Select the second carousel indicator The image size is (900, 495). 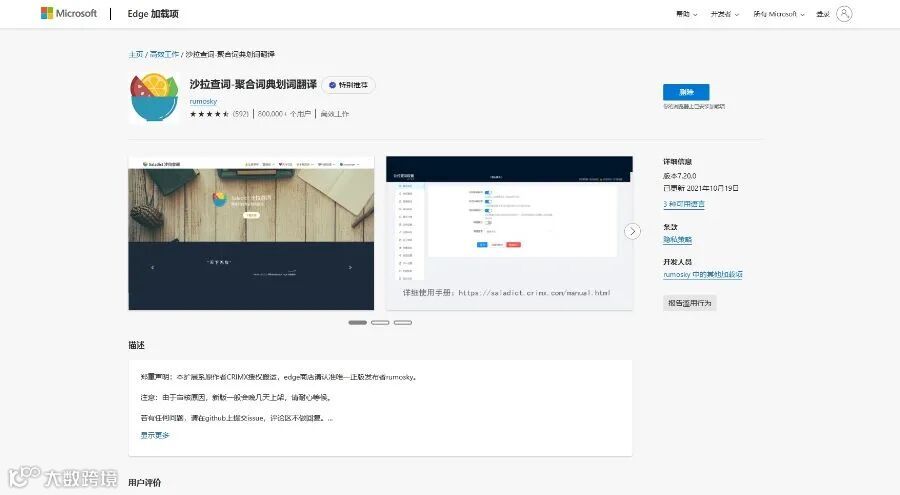pyautogui.click(x=380, y=323)
